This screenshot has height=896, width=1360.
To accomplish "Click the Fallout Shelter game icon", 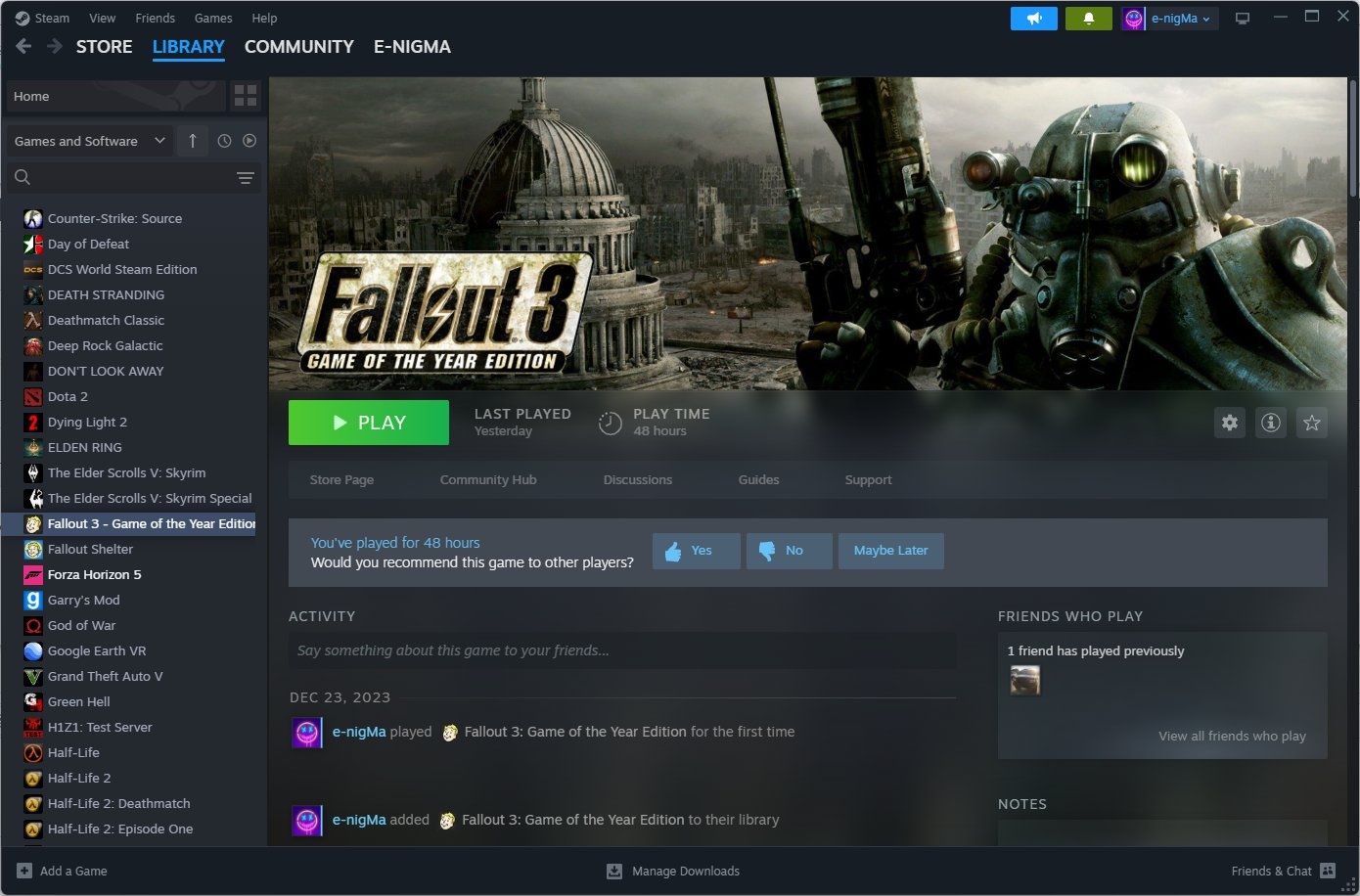I will coord(33,549).
